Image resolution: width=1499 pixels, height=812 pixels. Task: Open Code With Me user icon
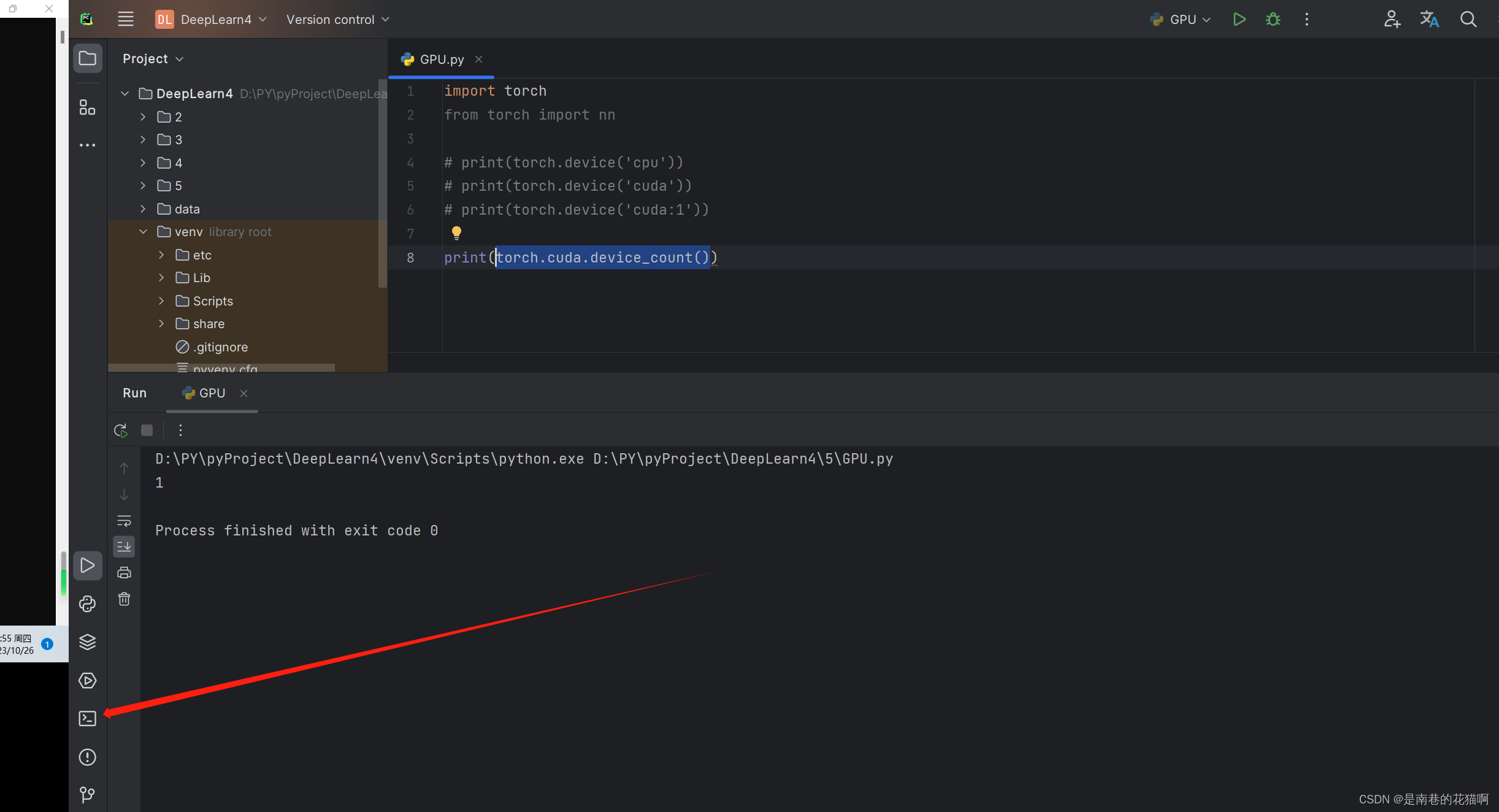click(1392, 20)
